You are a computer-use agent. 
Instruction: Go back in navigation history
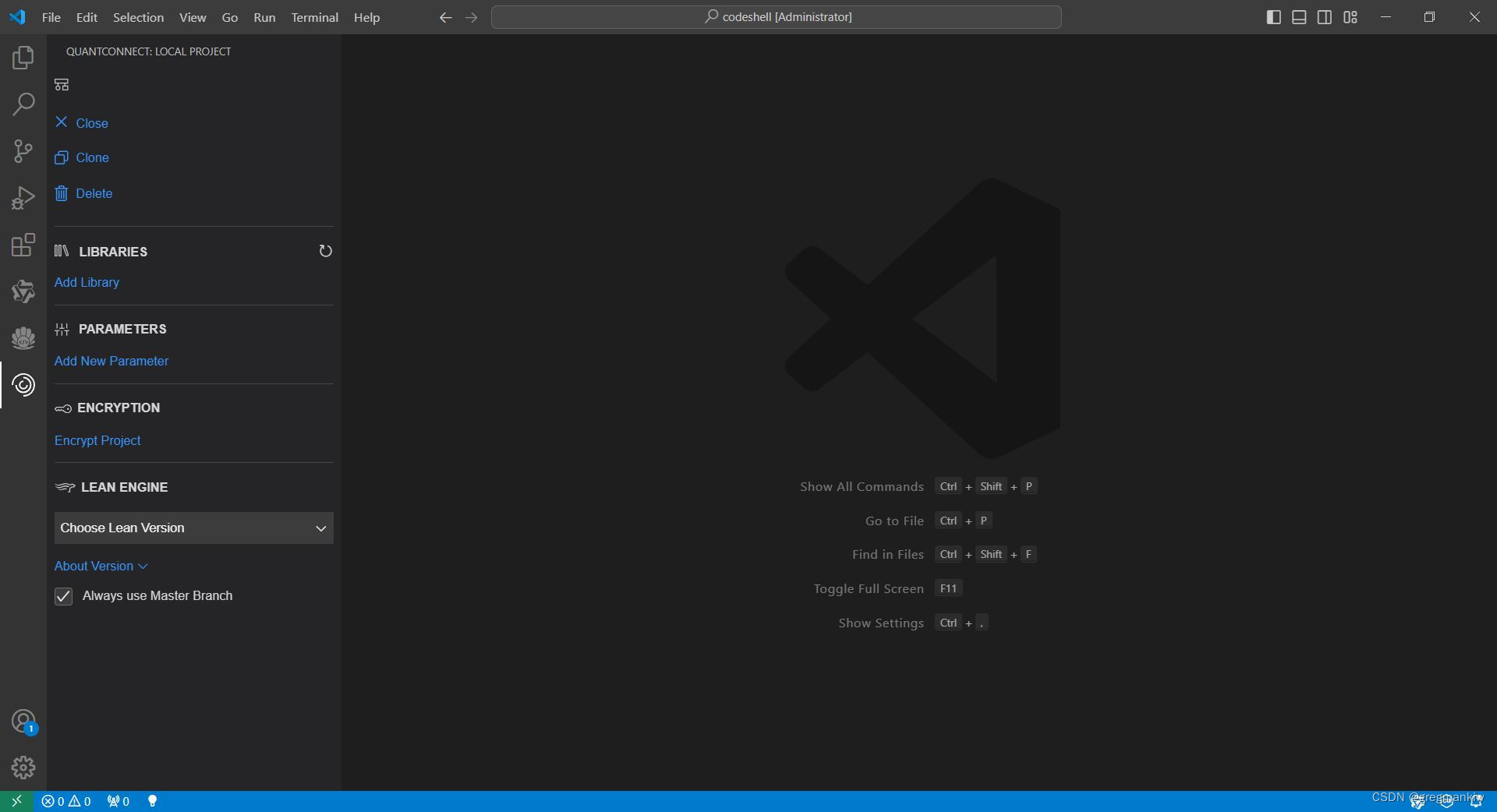coord(445,17)
